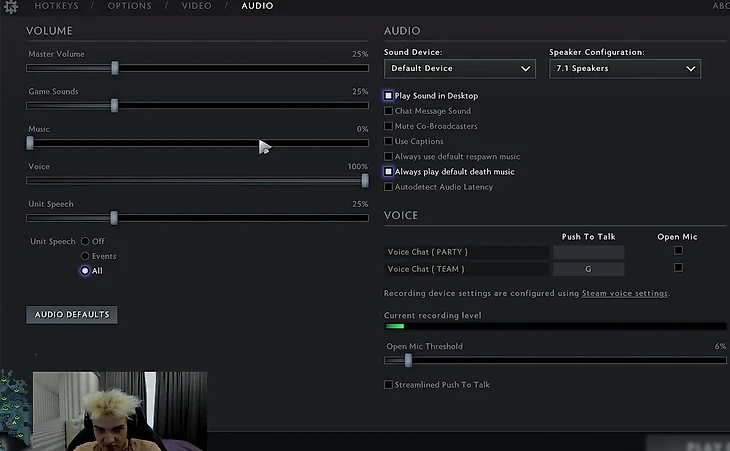Expand the Sound Device dropdown
Viewport: 730px width, 451px height.
click(x=460, y=69)
